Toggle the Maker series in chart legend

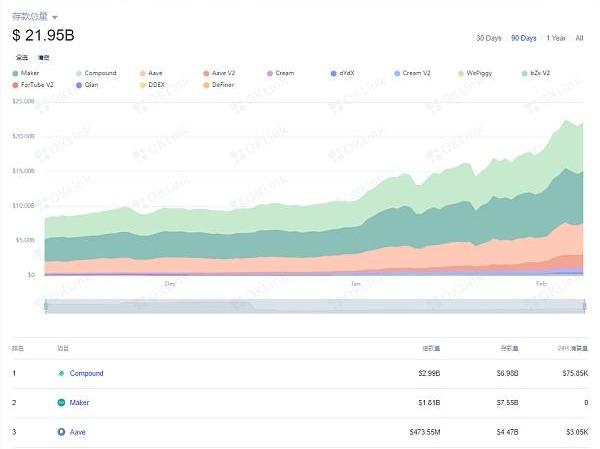(x=30, y=73)
